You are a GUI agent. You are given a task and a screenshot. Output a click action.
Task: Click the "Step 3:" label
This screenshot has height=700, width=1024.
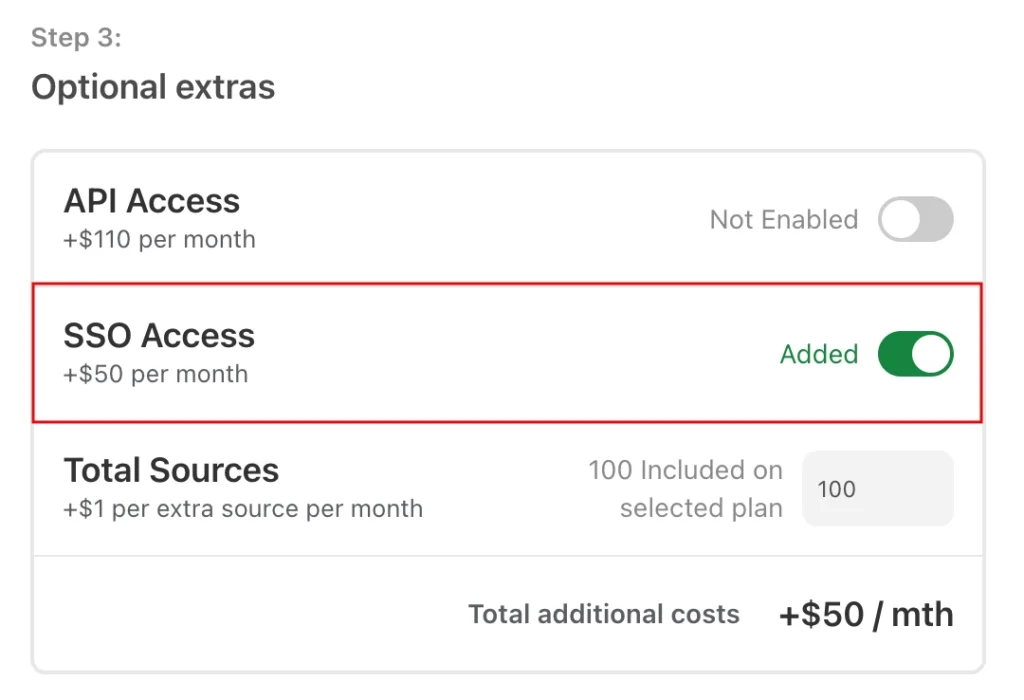[76, 38]
